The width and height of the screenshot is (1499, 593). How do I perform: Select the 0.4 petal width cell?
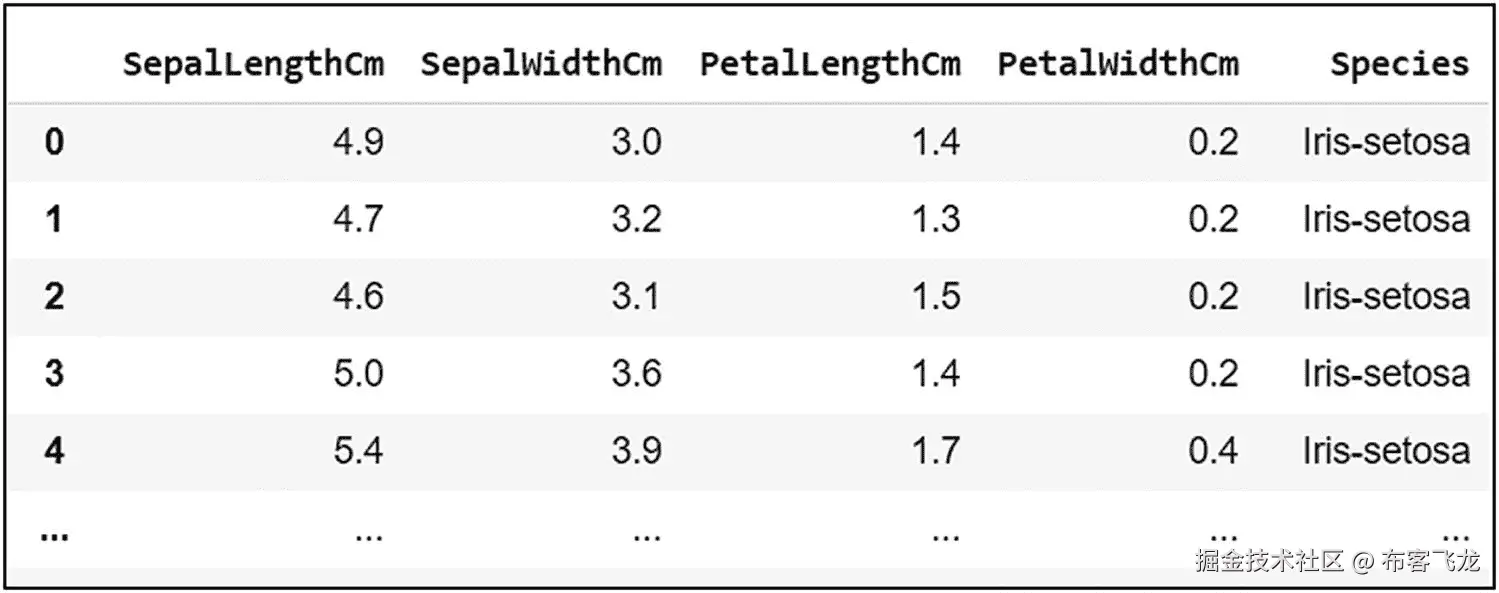[x=1213, y=451]
